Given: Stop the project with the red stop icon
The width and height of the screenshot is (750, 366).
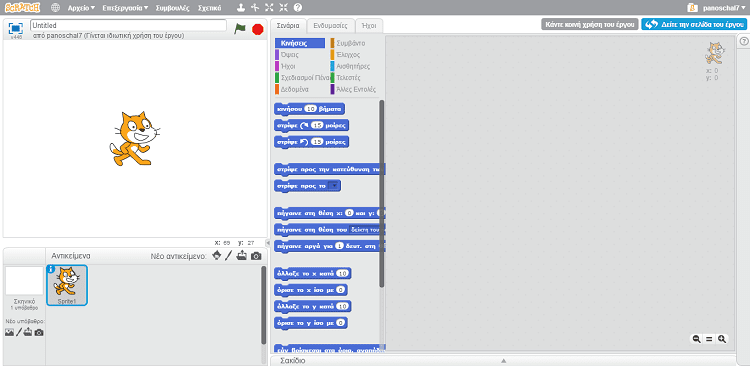Looking at the screenshot, I should click(x=258, y=29).
